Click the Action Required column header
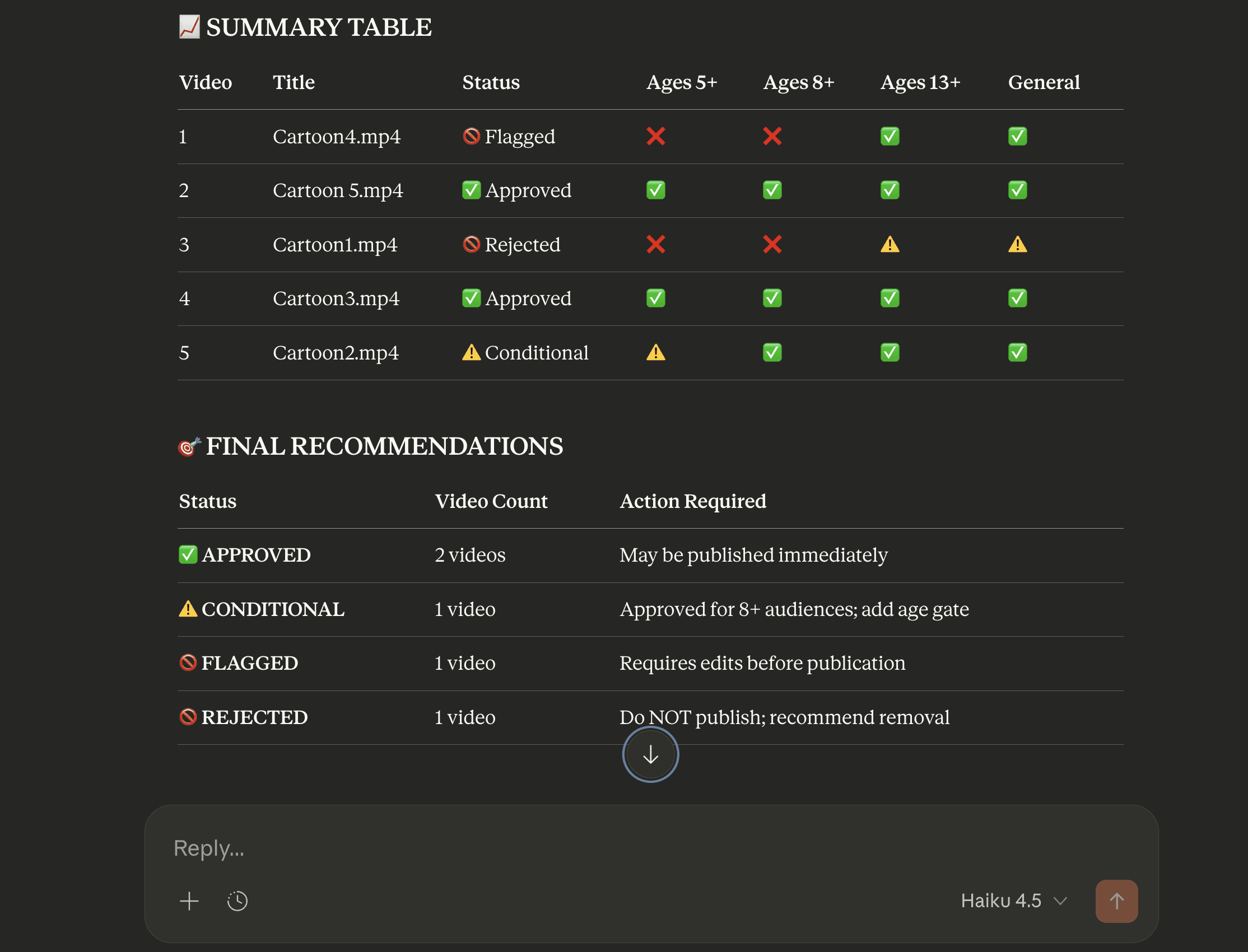1248x952 pixels. [692, 501]
